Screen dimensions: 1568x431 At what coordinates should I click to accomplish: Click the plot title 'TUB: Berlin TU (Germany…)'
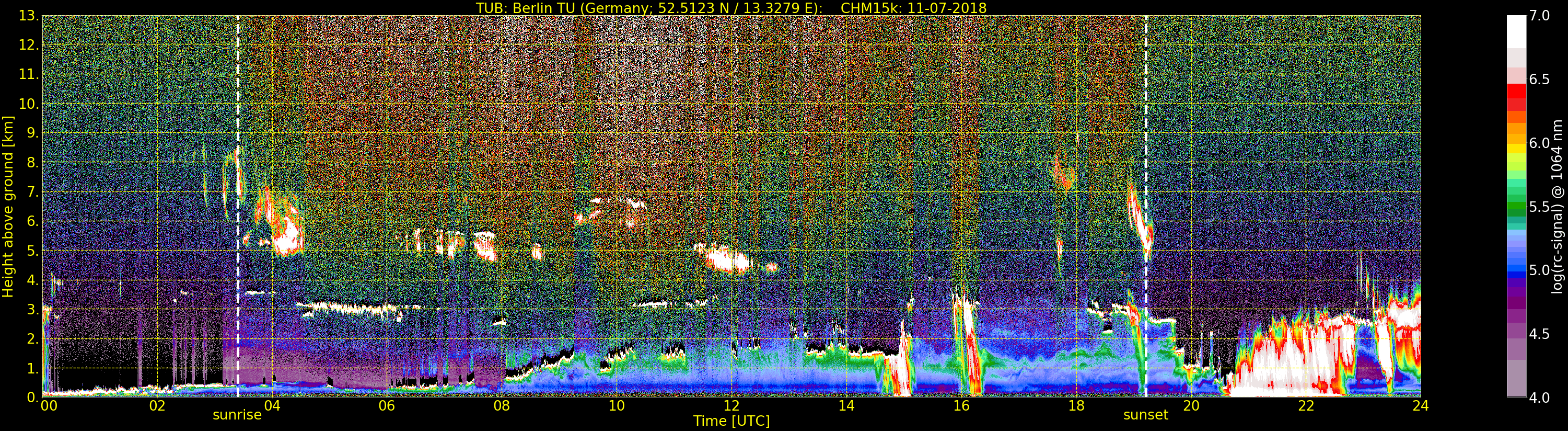(731, 8)
